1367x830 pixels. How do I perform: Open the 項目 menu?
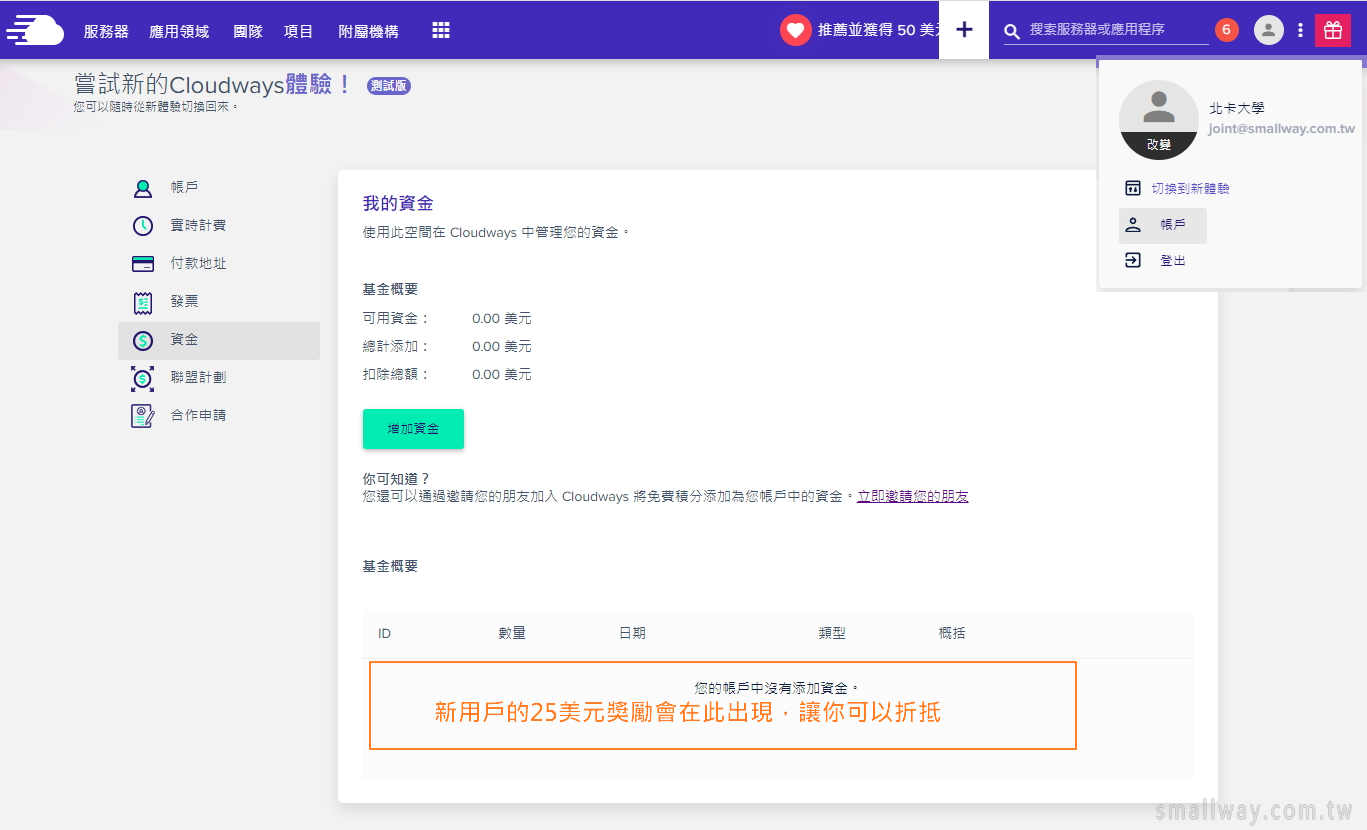coord(298,31)
